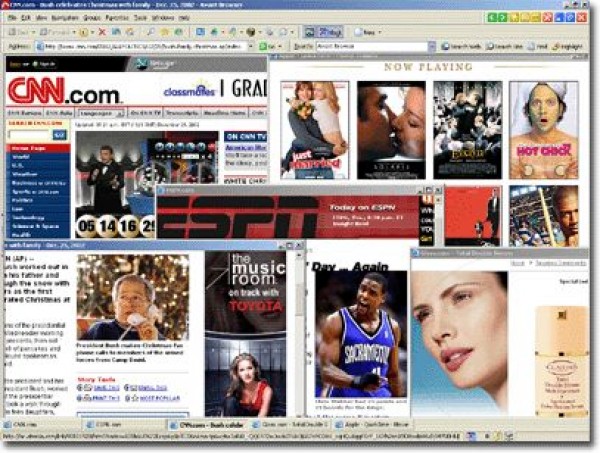Click in the browser address bar field
The image size is (600, 453).
click(x=146, y=46)
